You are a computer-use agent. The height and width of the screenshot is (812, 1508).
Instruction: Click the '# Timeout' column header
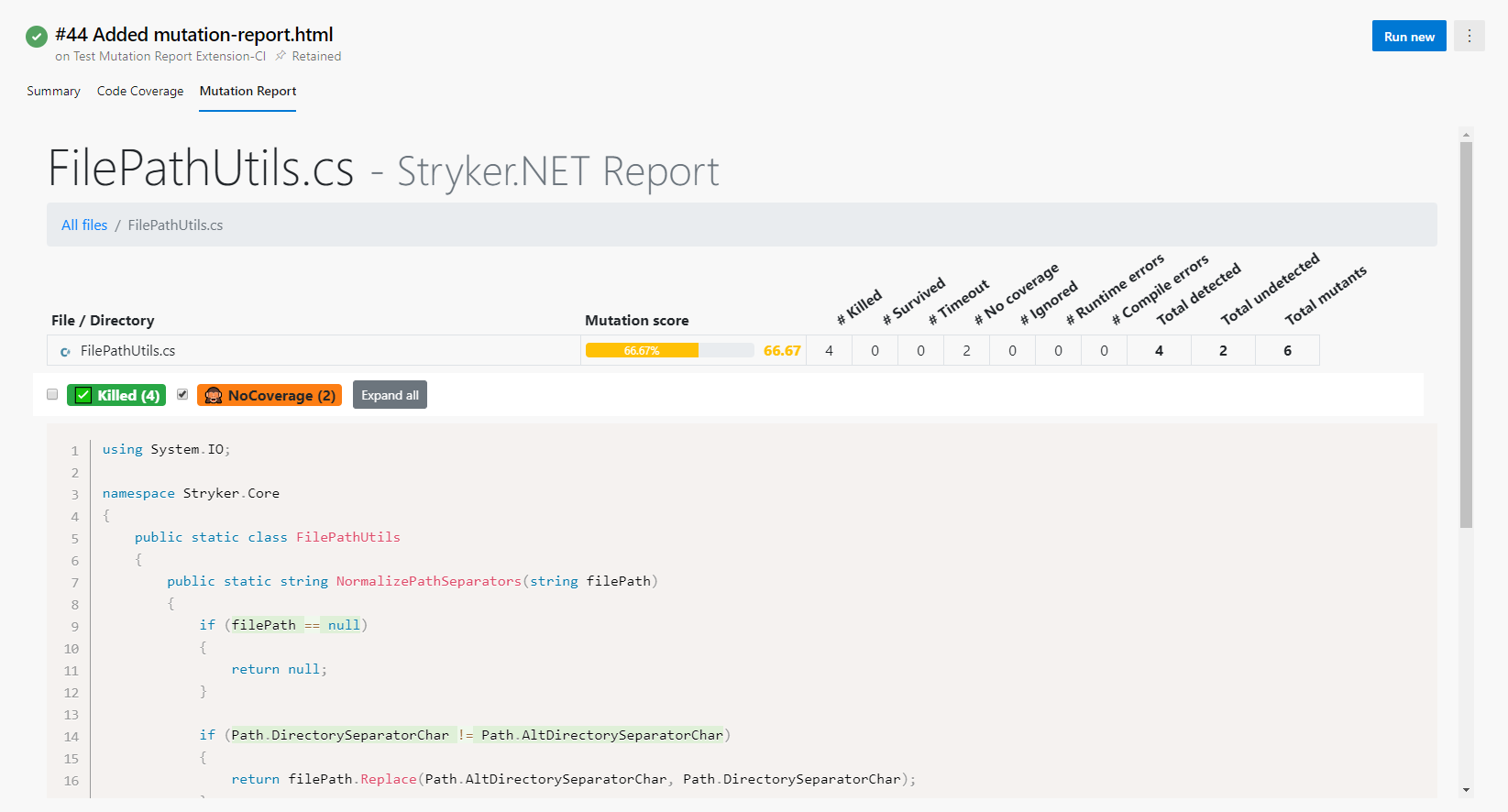click(x=959, y=302)
